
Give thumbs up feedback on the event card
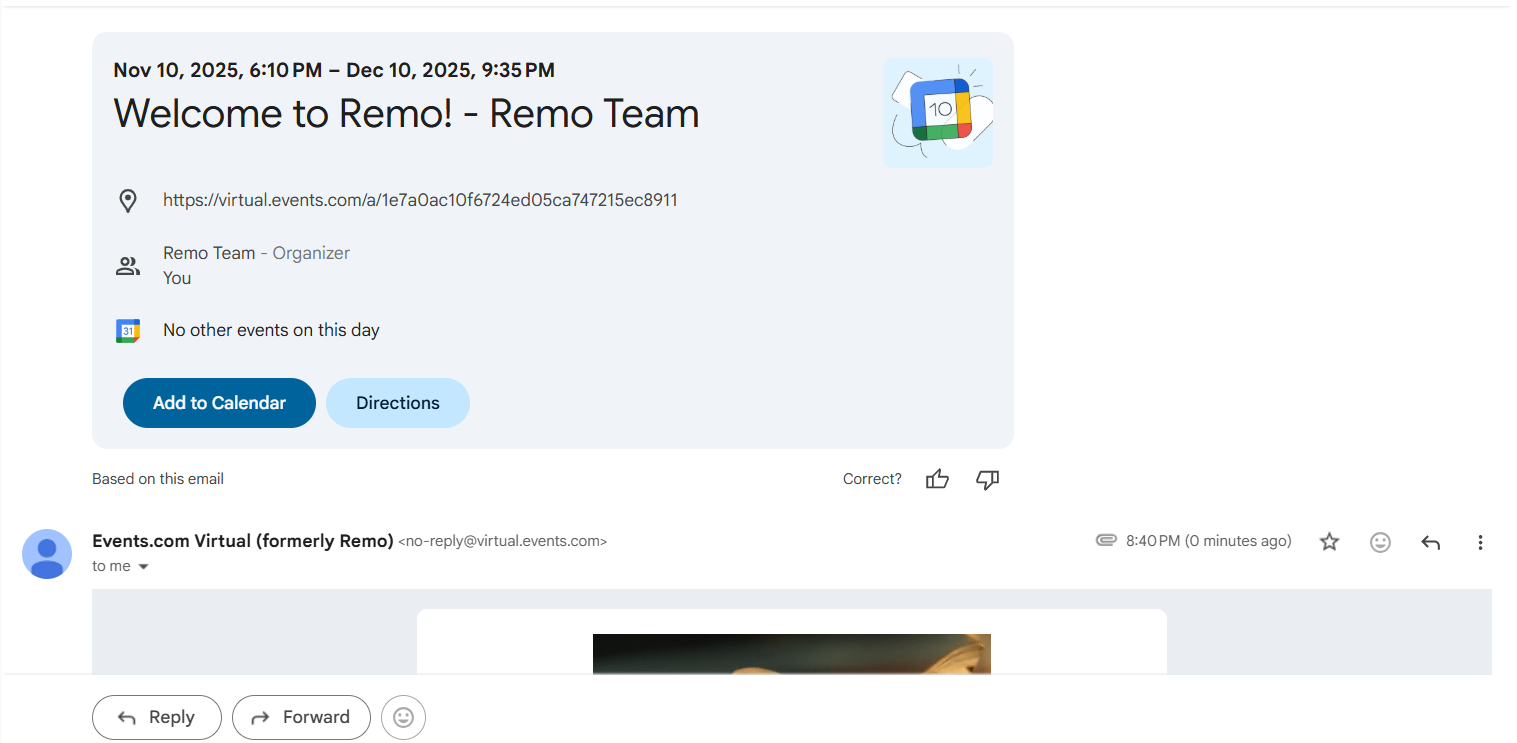click(x=937, y=479)
